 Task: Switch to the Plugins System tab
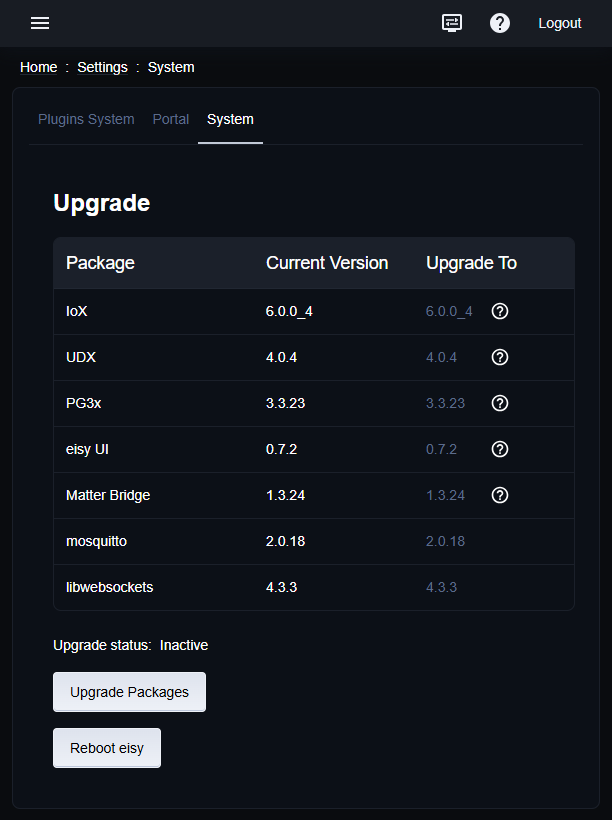pyautogui.click(x=86, y=119)
